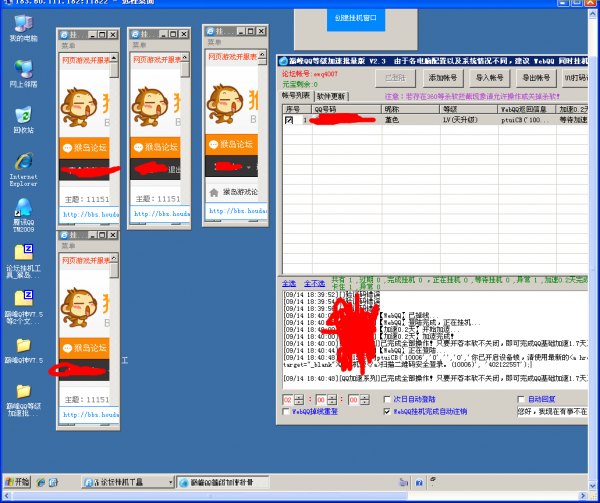The width and height of the screenshot is (600, 503).
Task: Click remote desktop horizontal scrollbar left arrow
Action: [7, 496]
